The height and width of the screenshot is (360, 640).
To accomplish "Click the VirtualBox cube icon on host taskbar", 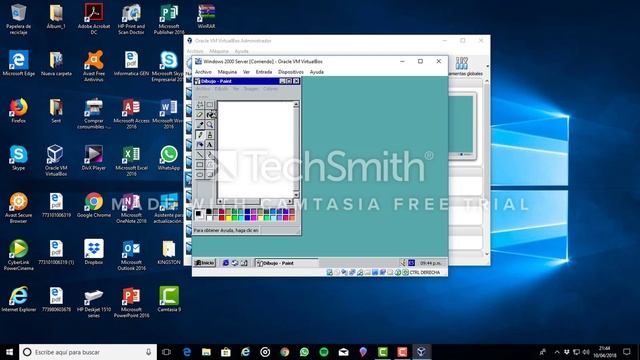I will coord(422,351).
